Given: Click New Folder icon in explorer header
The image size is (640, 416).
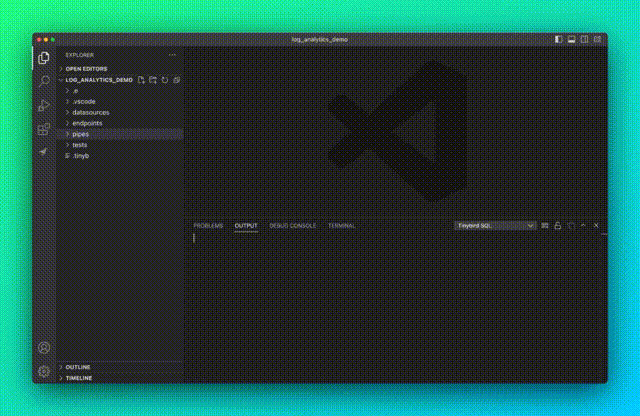Looking at the screenshot, I should (153, 79).
